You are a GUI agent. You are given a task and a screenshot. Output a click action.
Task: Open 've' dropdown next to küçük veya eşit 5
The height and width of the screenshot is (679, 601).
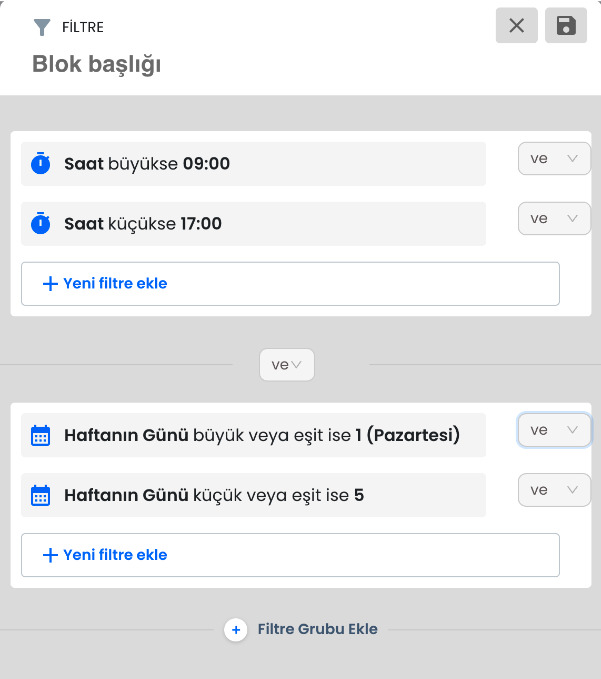pos(554,490)
